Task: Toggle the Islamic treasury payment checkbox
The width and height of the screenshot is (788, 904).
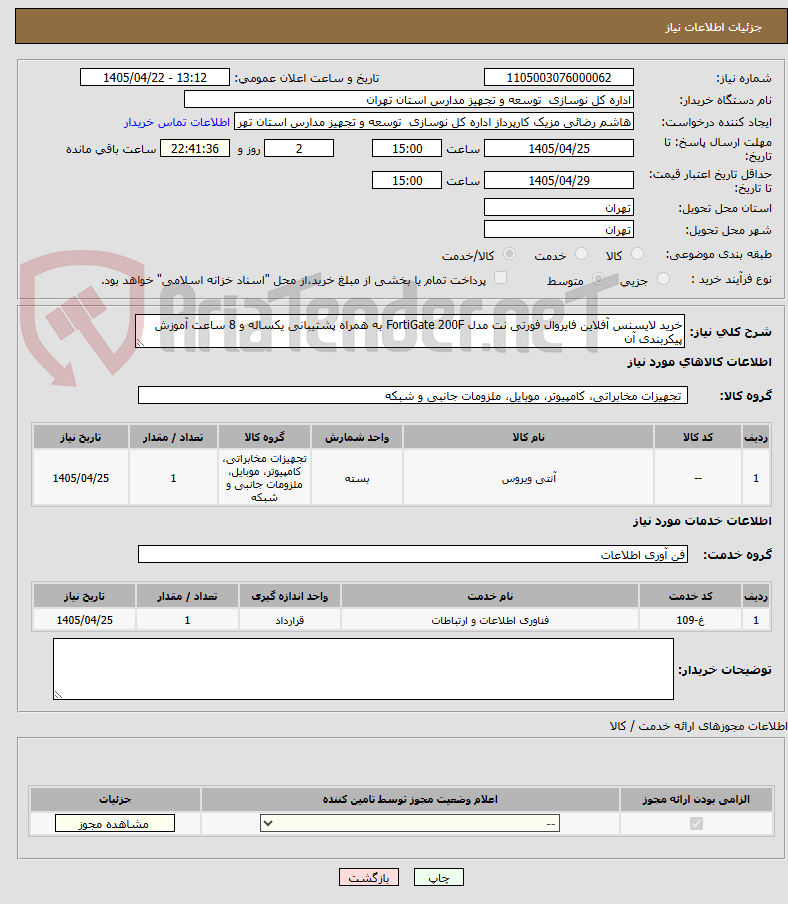Action: pos(501,278)
